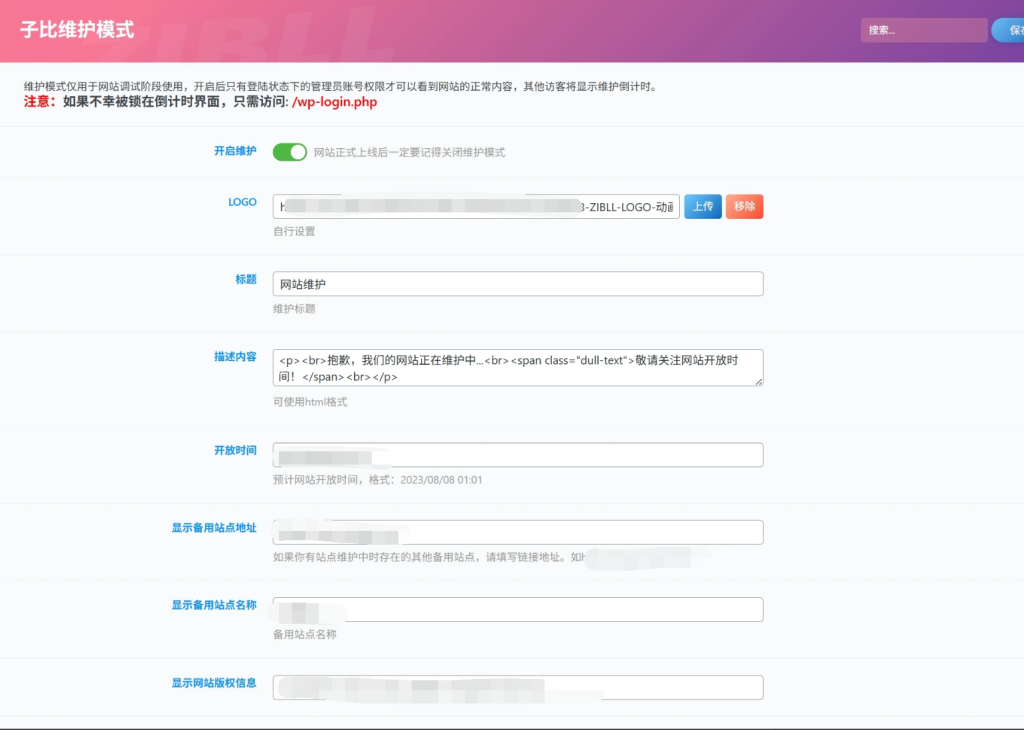The image size is (1024, 730).
Task: Click the 开放时间 input field
Action: 518,454
